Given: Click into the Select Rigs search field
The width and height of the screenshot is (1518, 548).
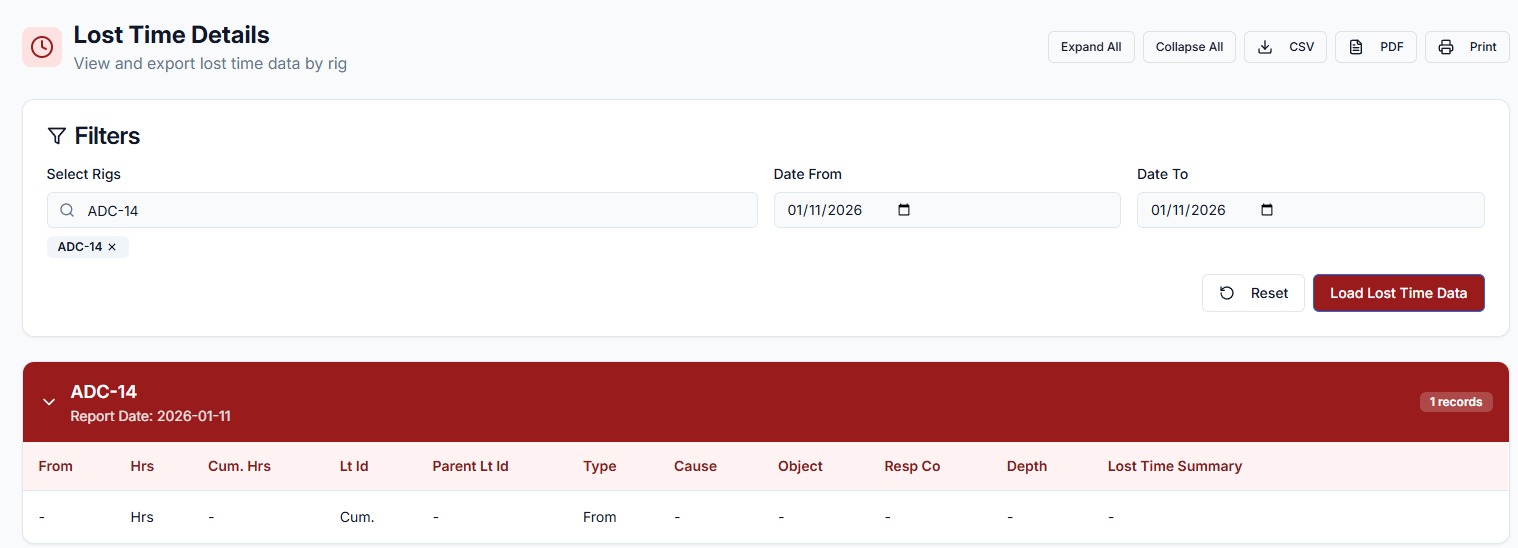Looking at the screenshot, I should coord(400,210).
